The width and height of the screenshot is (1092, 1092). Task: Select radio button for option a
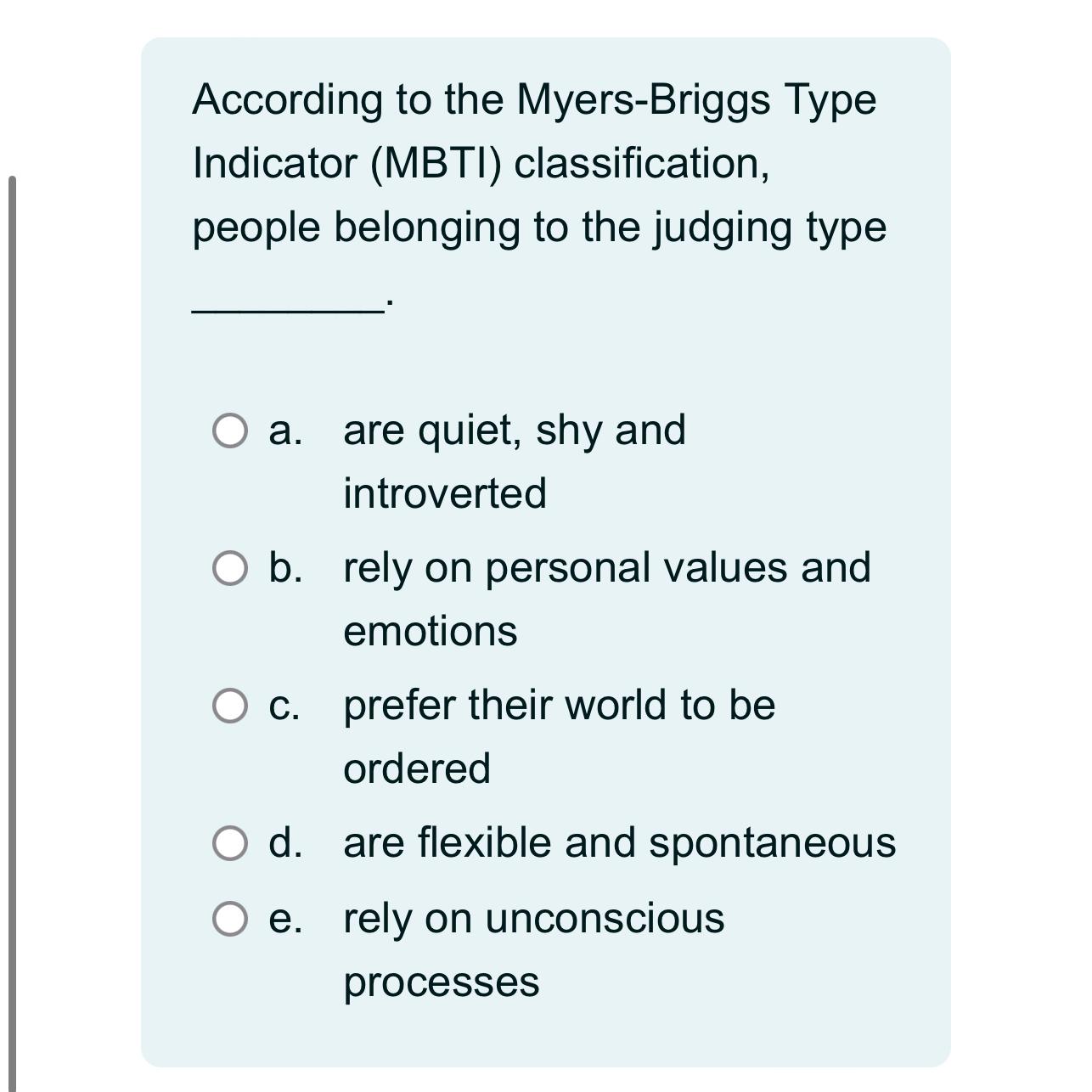(231, 432)
